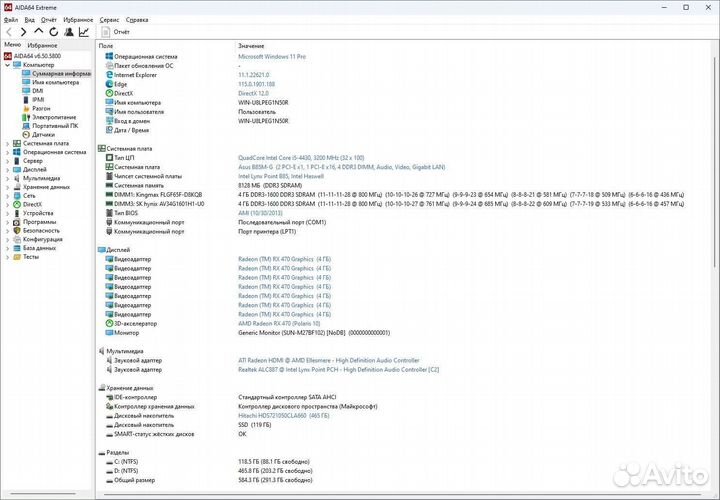
Task: Open the Избранное menu in menu bar
Action: pyautogui.click(x=78, y=20)
